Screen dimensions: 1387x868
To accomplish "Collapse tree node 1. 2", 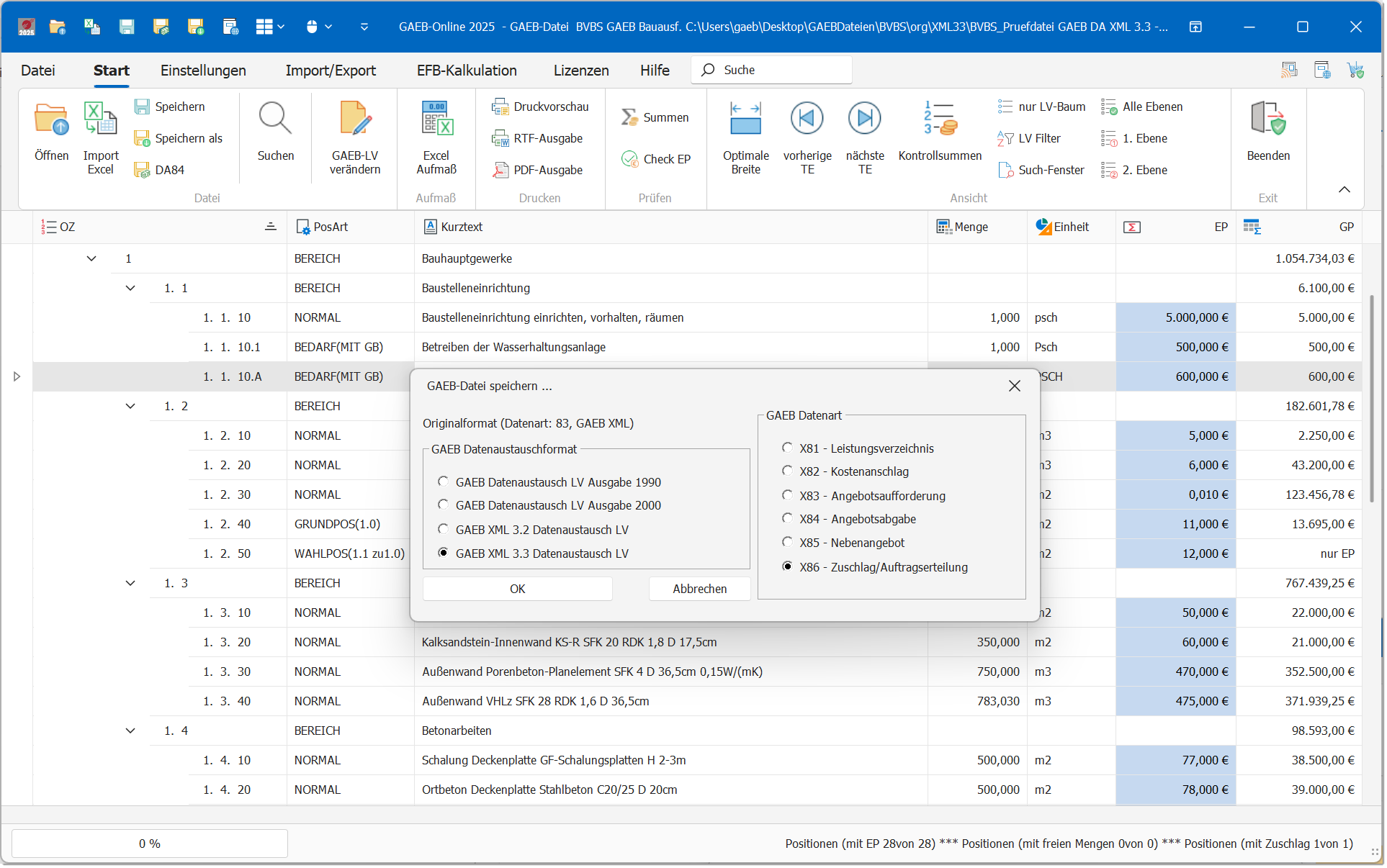I will tap(130, 406).
